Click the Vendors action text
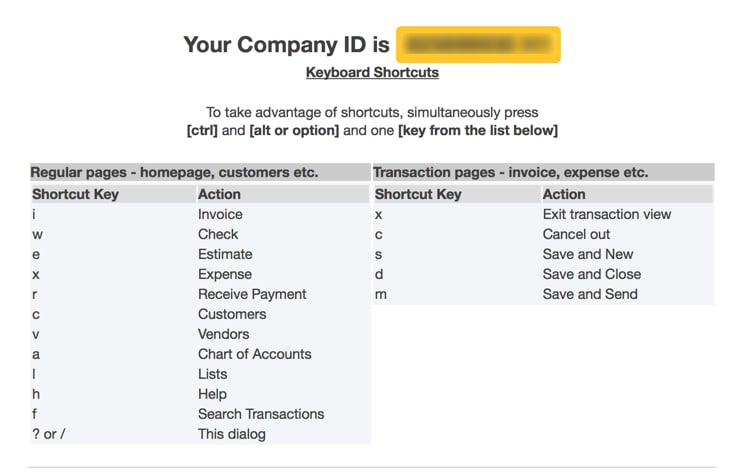 tap(223, 334)
